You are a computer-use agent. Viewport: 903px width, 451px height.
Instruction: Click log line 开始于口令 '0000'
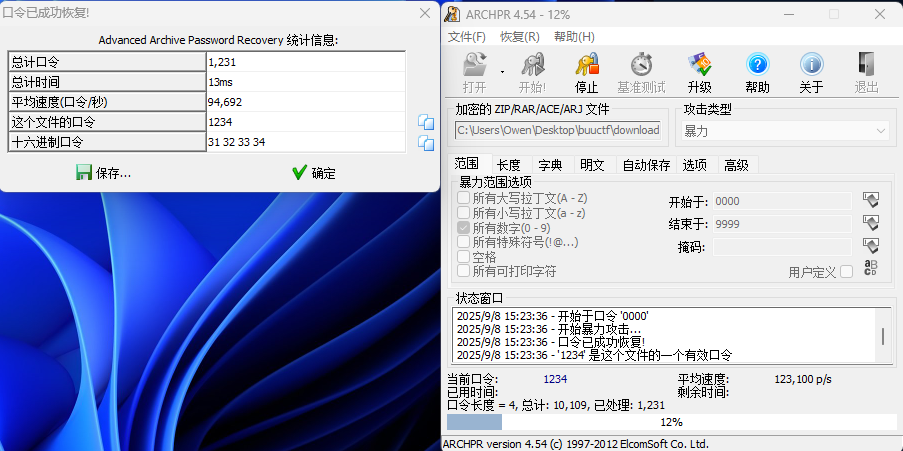pos(553,316)
